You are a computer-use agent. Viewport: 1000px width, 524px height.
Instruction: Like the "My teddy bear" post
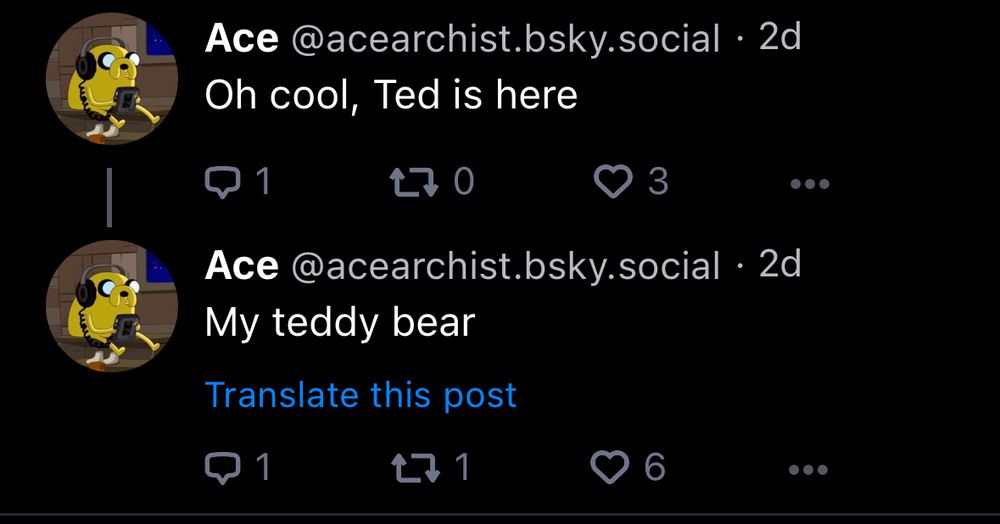pyautogui.click(x=609, y=467)
